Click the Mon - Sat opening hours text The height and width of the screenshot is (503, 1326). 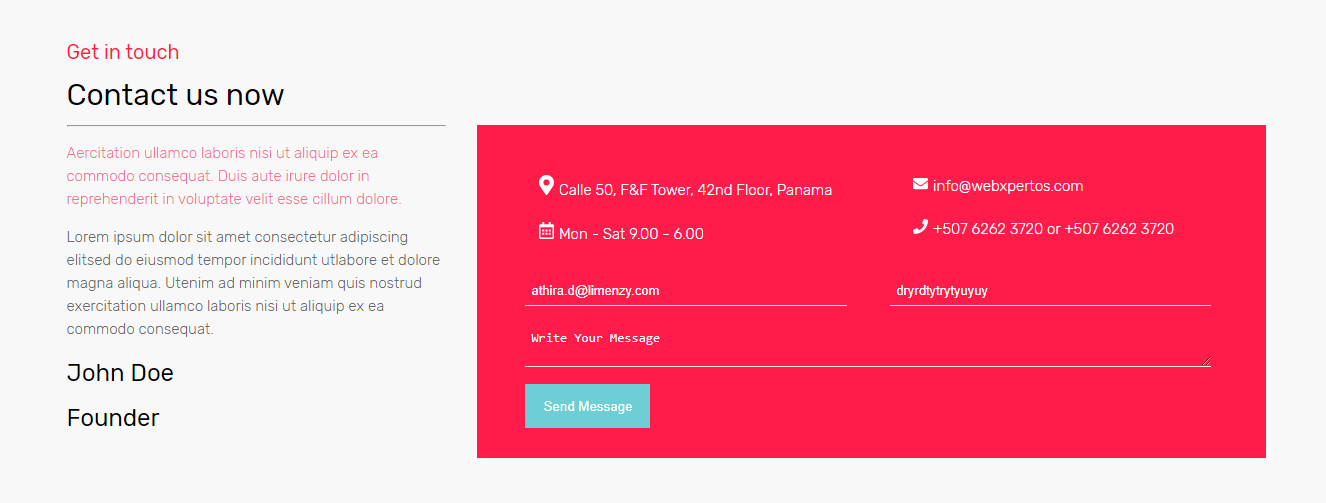pyautogui.click(x=631, y=234)
